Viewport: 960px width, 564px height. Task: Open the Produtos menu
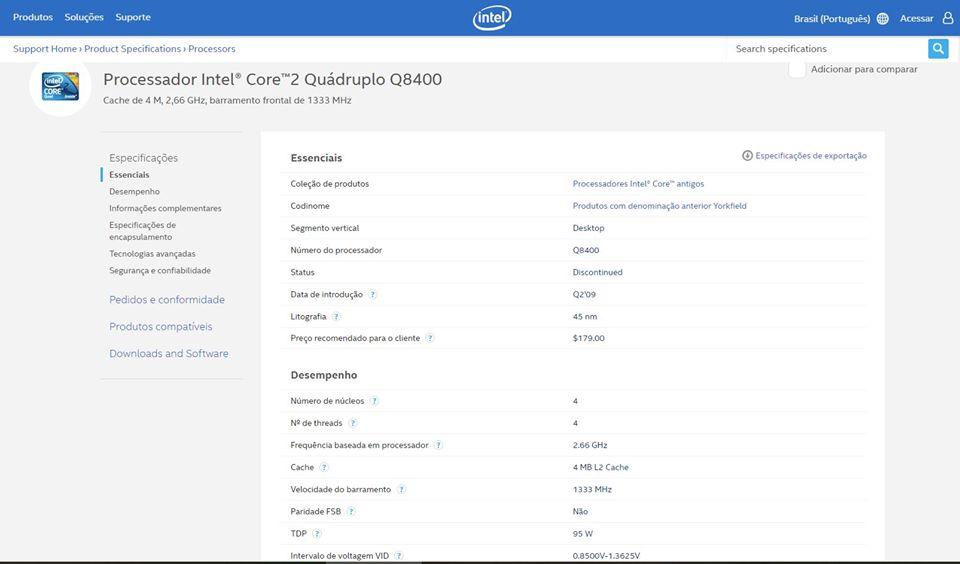pos(32,17)
